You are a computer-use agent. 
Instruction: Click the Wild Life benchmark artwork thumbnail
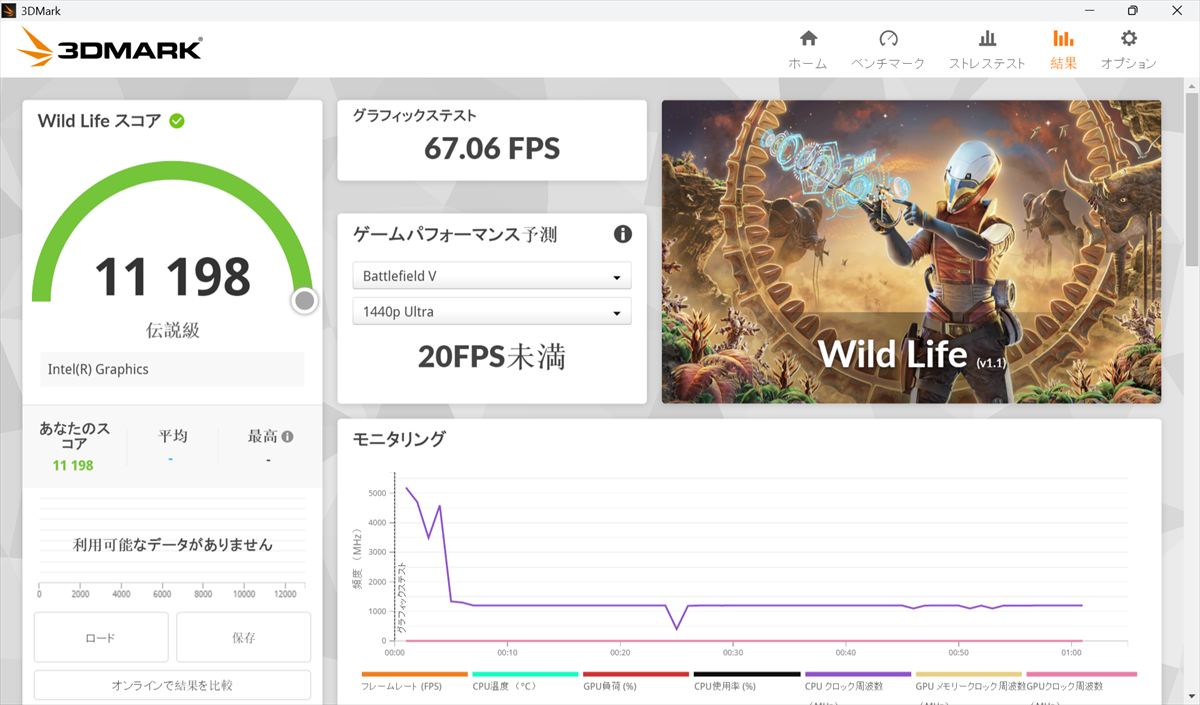(x=910, y=251)
